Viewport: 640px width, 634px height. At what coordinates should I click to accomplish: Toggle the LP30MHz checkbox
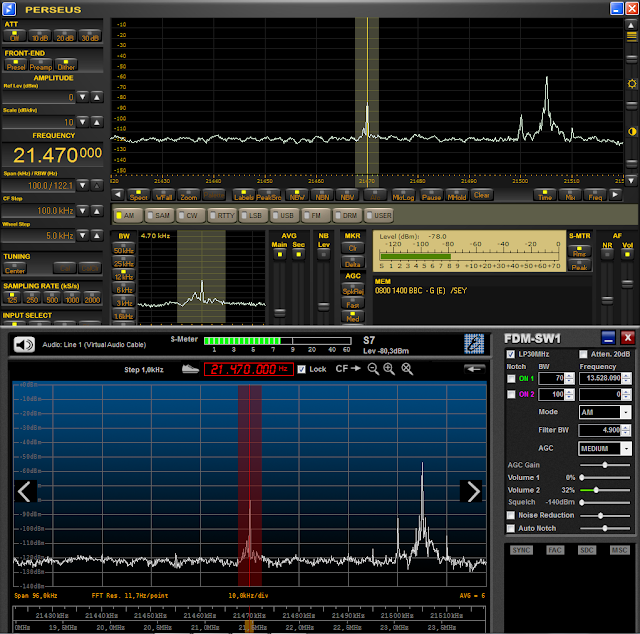click(x=511, y=354)
